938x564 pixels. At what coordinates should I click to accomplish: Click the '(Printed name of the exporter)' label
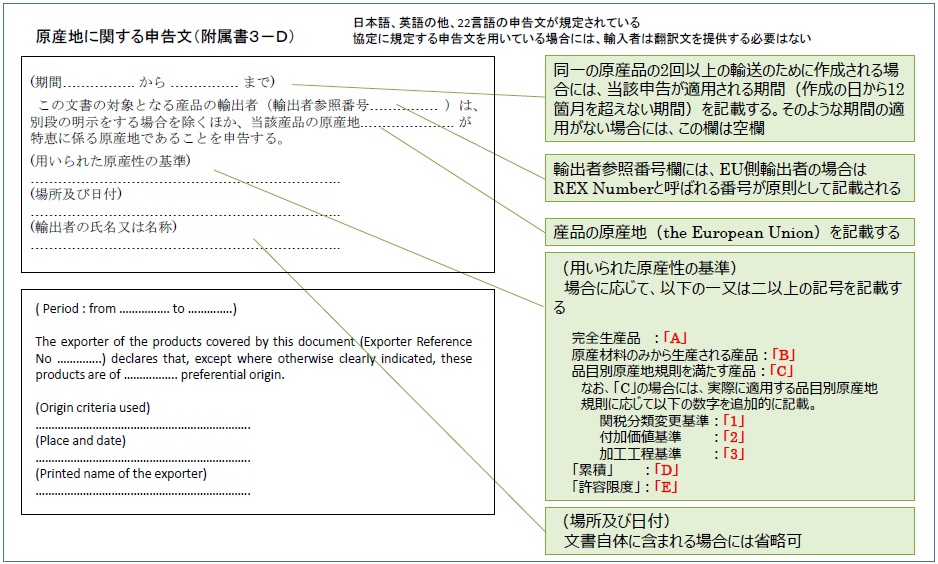pos(120,473)
